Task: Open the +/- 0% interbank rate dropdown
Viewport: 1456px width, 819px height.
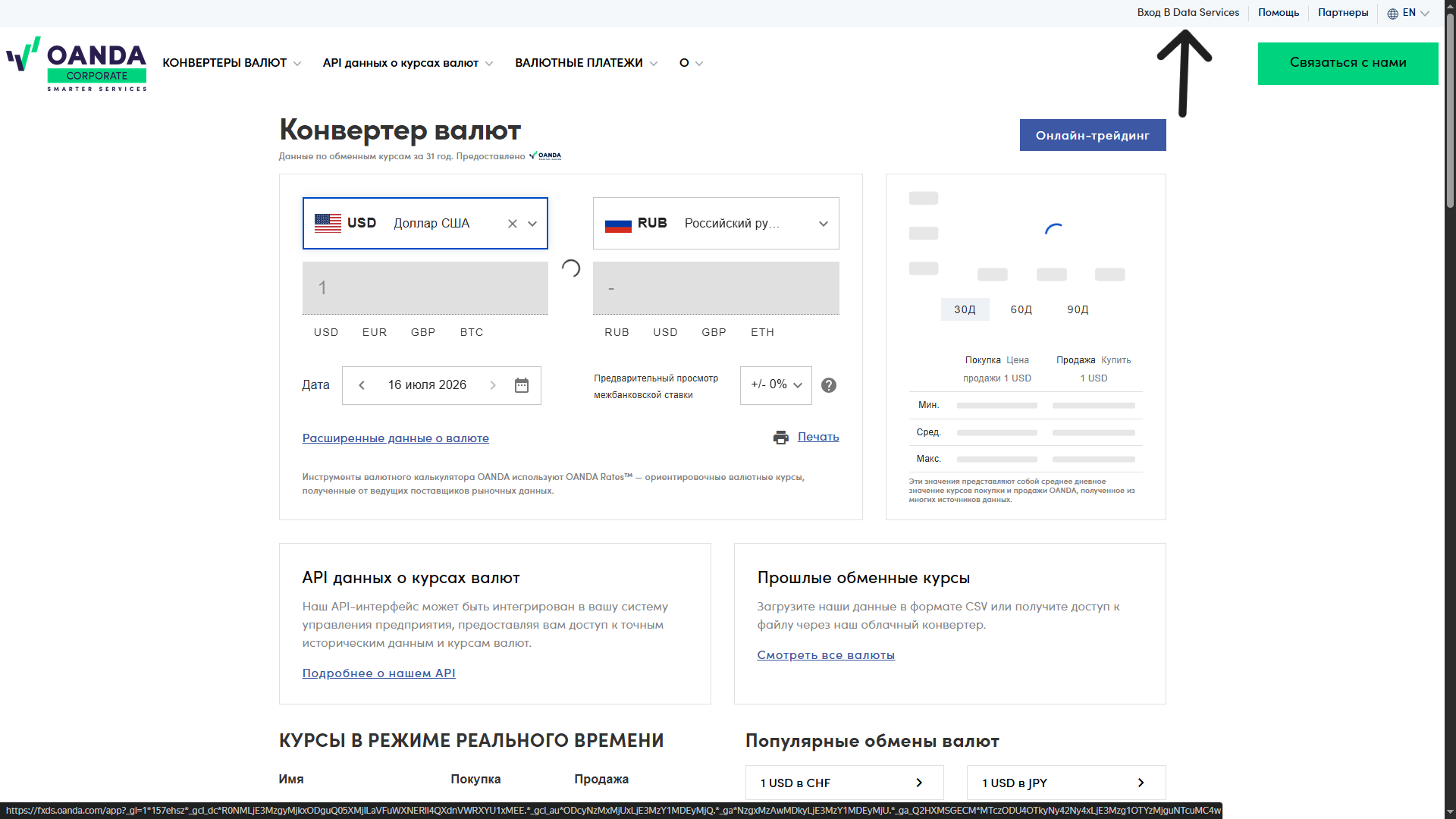Action: [776, 385]
